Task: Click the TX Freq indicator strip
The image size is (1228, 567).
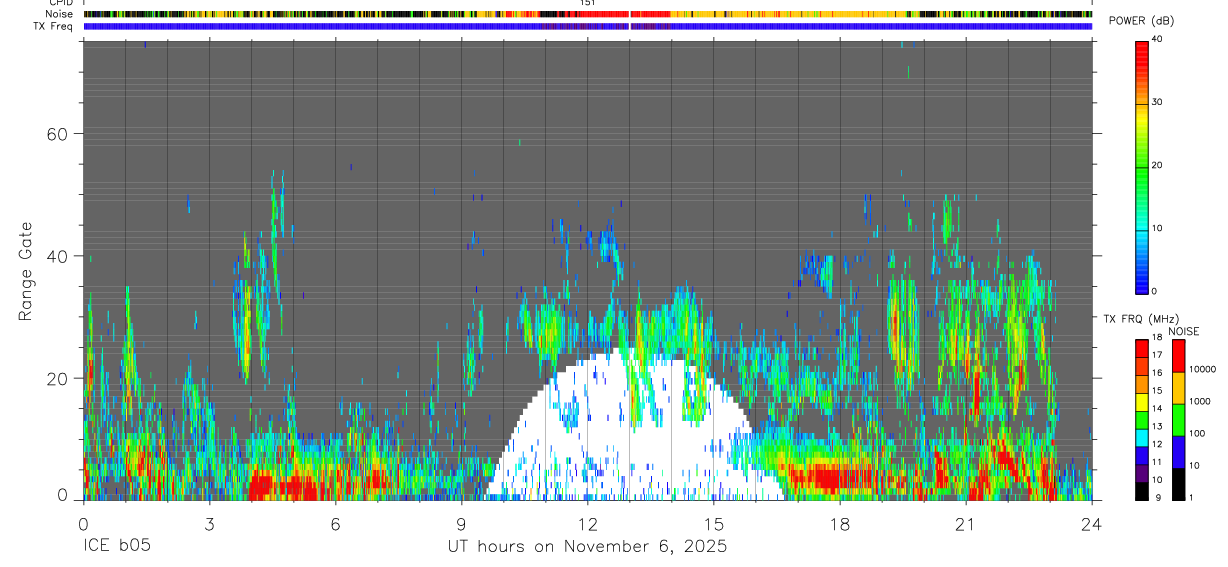Action: click(587, 26)
